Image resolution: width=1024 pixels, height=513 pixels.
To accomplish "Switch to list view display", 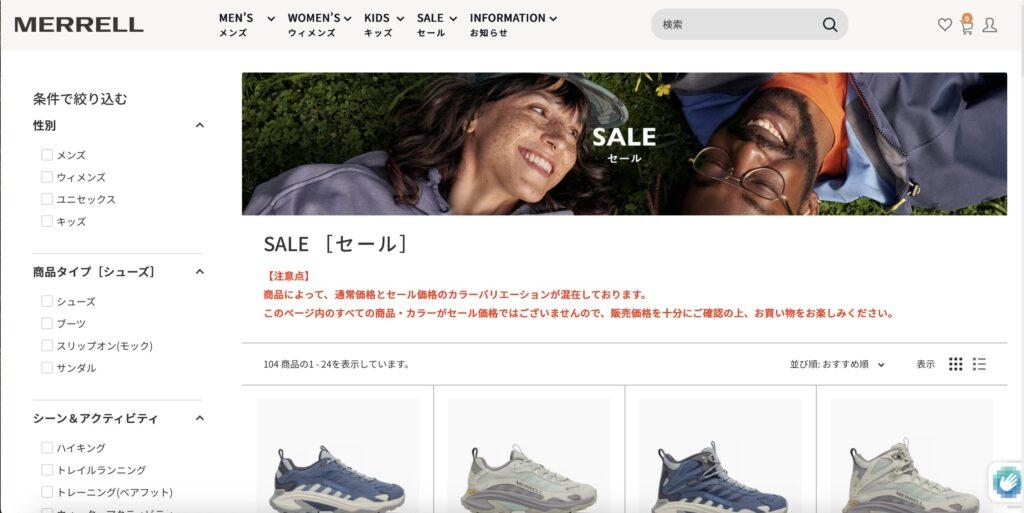I will [979, 364].
